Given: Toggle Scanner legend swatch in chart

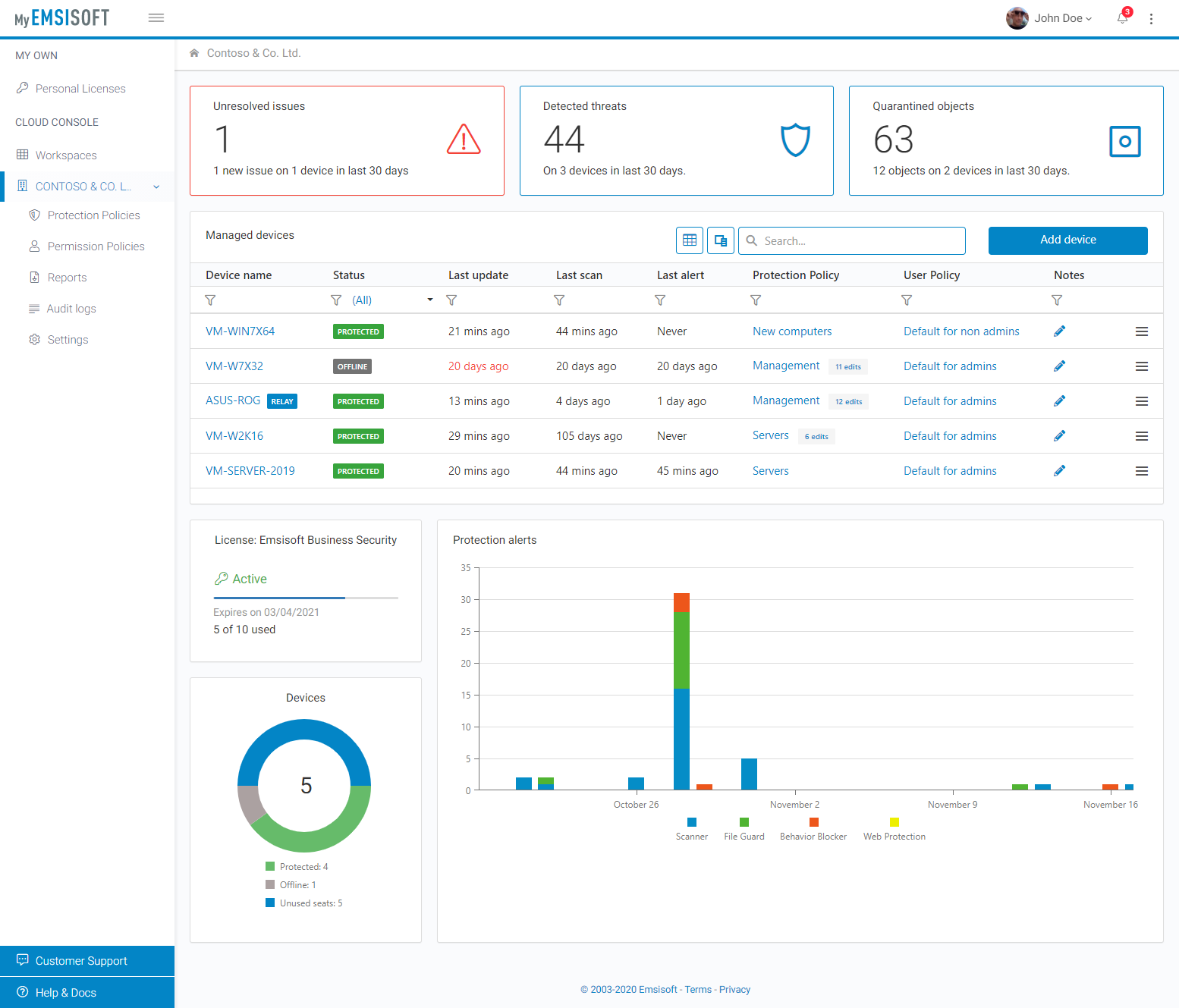Looking at the screenshot, I should 692,822.
